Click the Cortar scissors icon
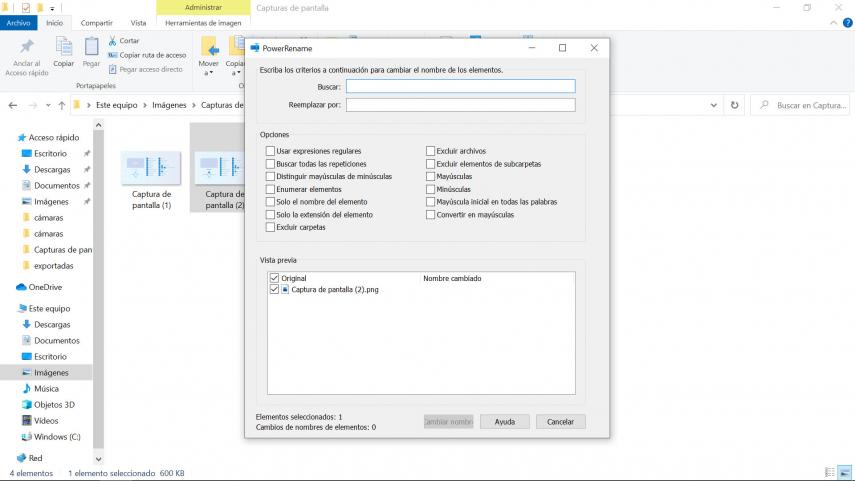 pyautogui.click(x=112, y=40)
